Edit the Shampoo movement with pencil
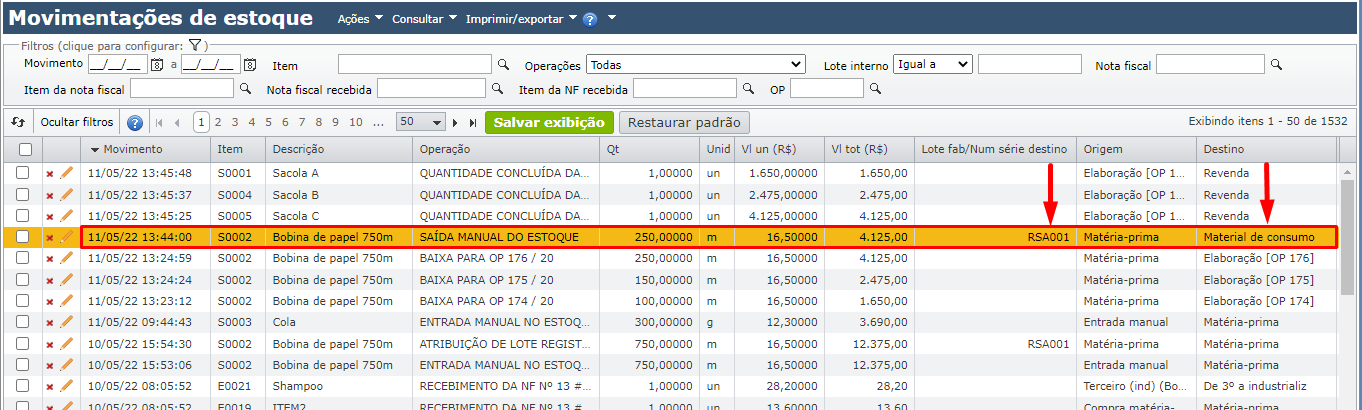 [66, 387]
